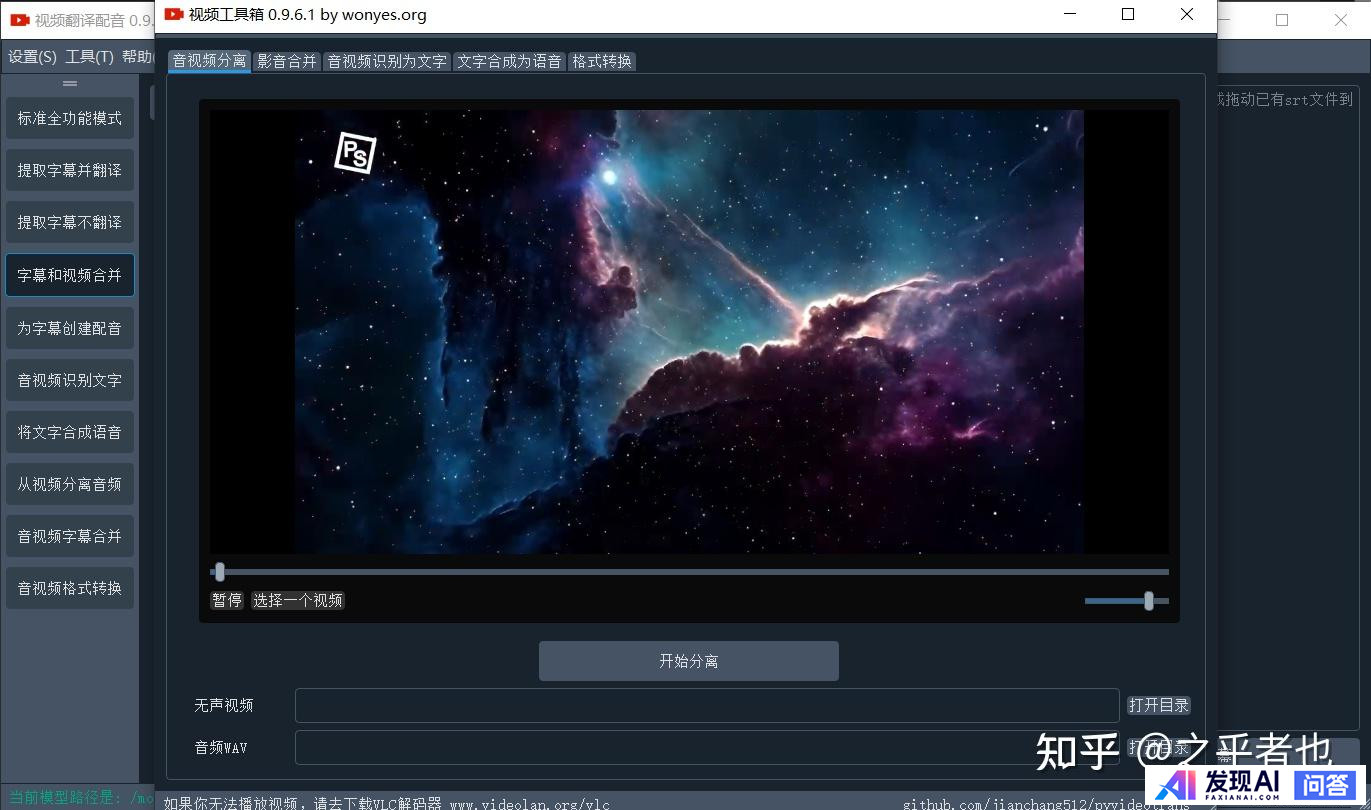Go to the 格式转换 tab
Screen dimensions: 1371x810
[x=602, y=61]
